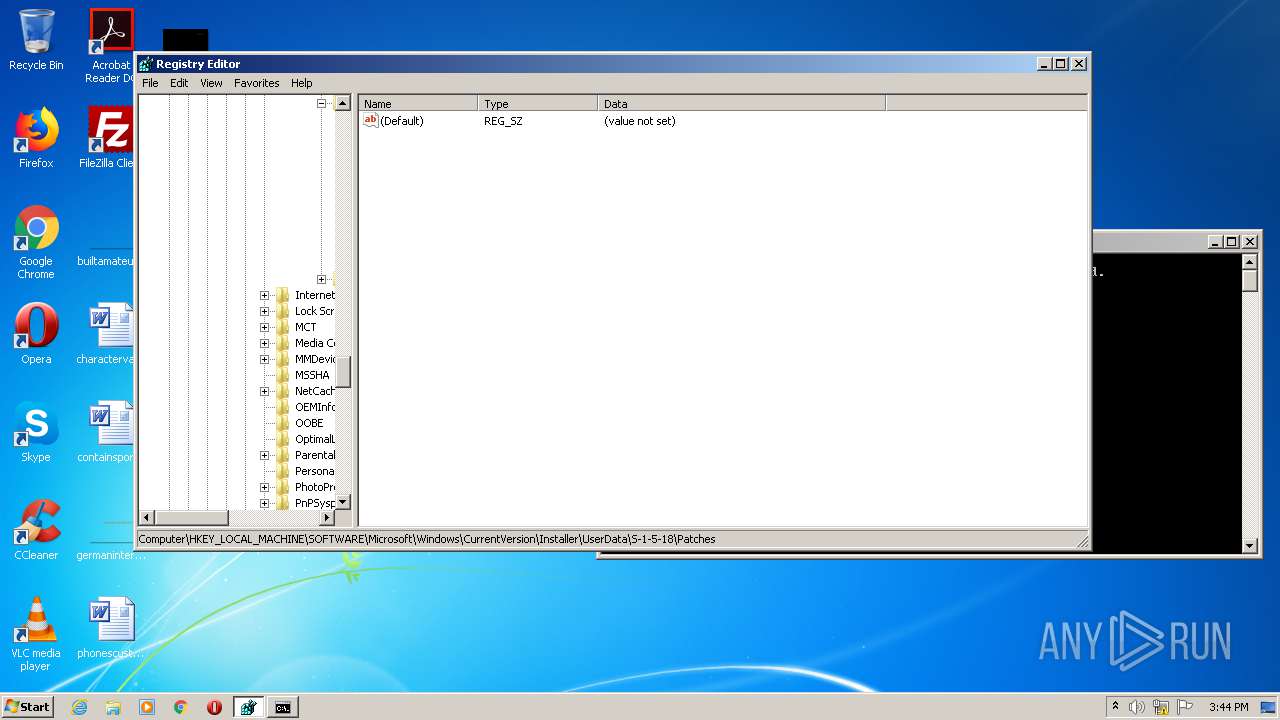
Task: Expand the Lock Screen key node
Action: pos(264,311)
